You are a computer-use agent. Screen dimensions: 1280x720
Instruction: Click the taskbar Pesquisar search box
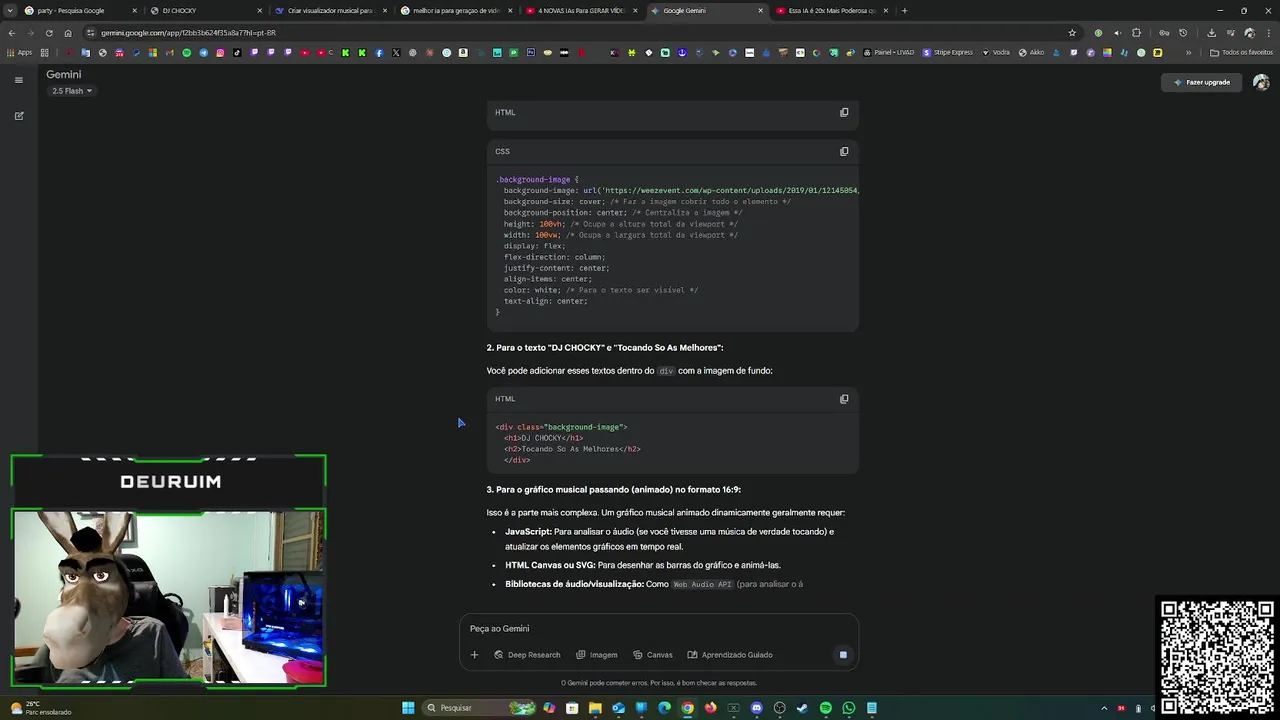pyautogui.click(x=480, y=708)
